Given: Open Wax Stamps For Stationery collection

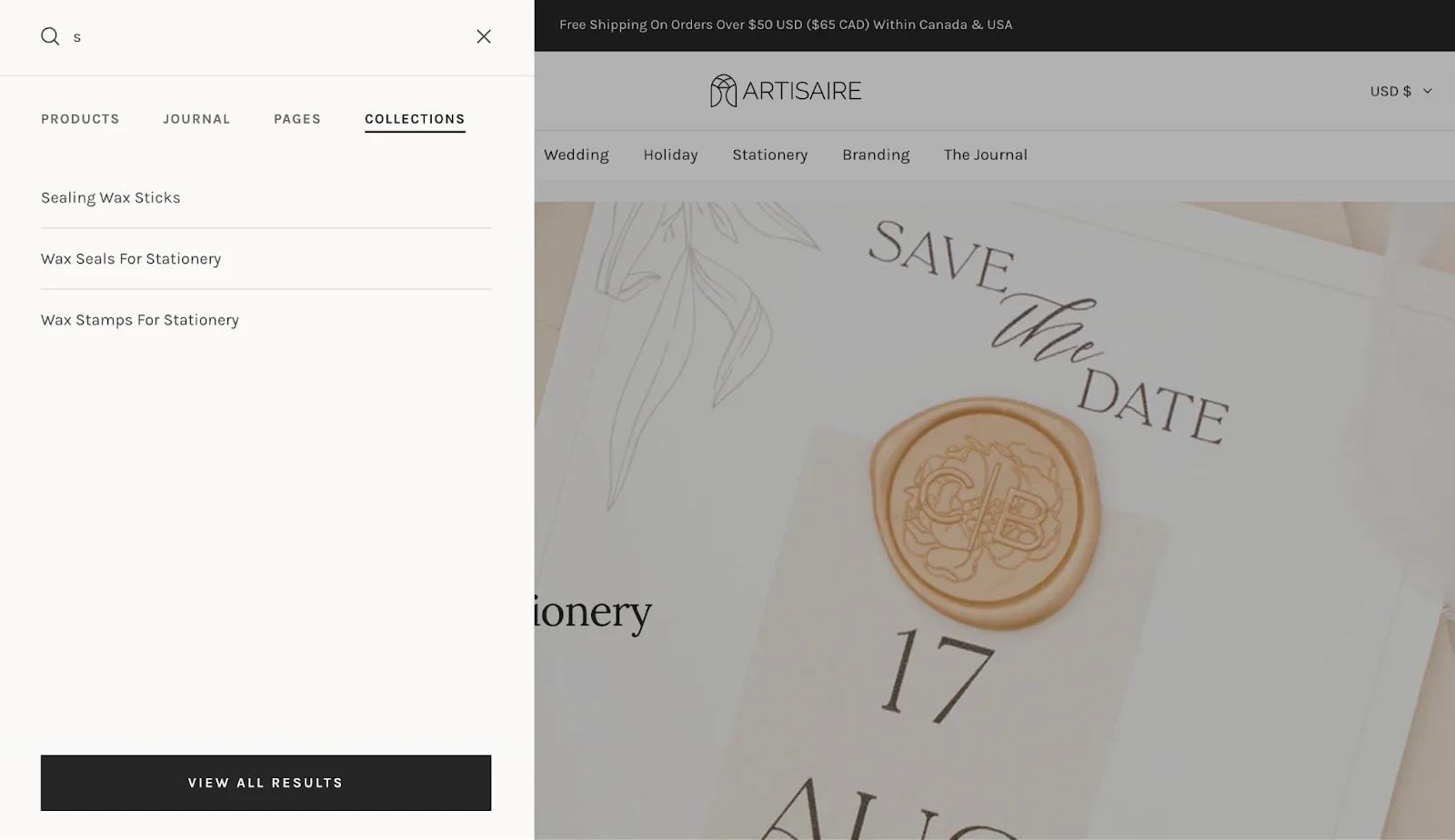Looking at the screenshot, I should (x=140, y=320).
